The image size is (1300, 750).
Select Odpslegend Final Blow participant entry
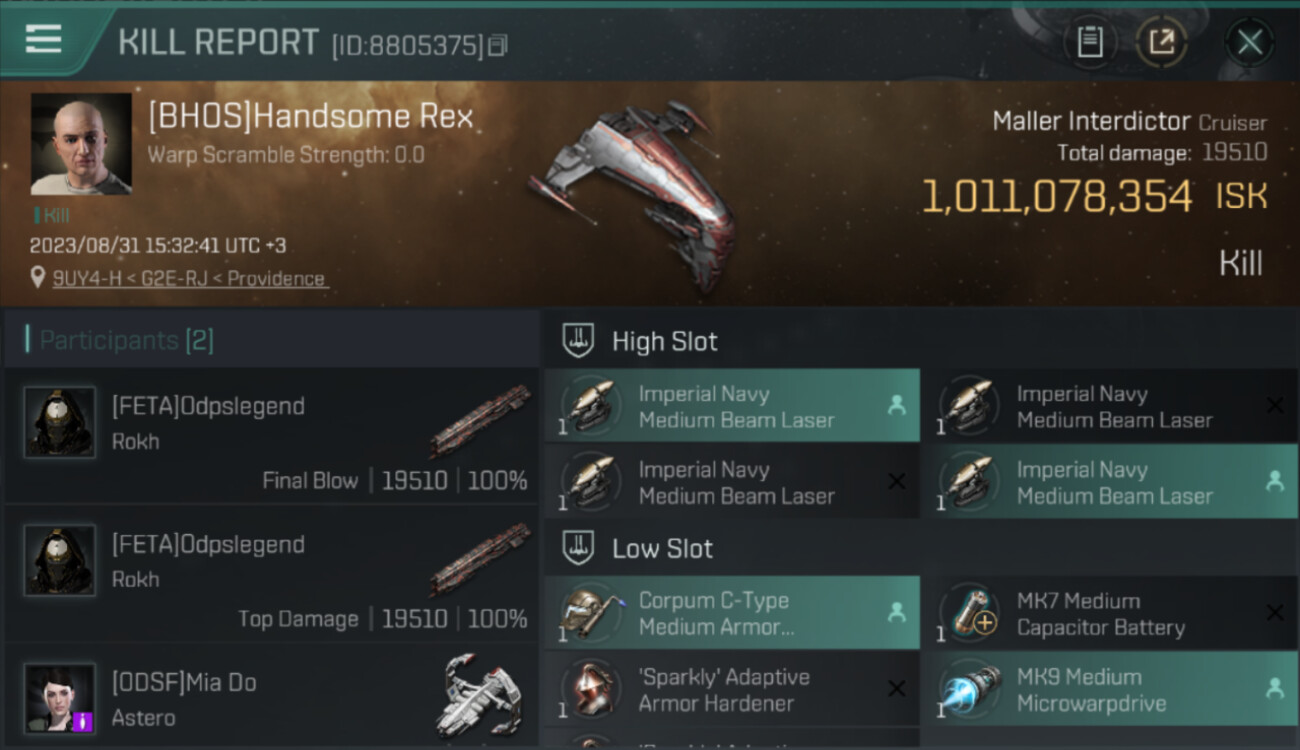click(271, 436)
